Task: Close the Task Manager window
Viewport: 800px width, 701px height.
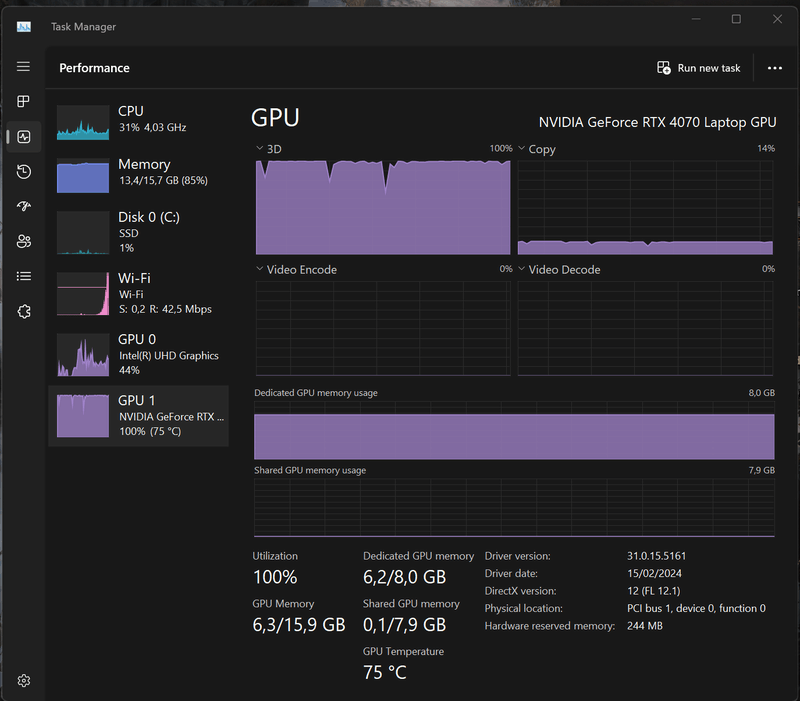Action: 777,19
